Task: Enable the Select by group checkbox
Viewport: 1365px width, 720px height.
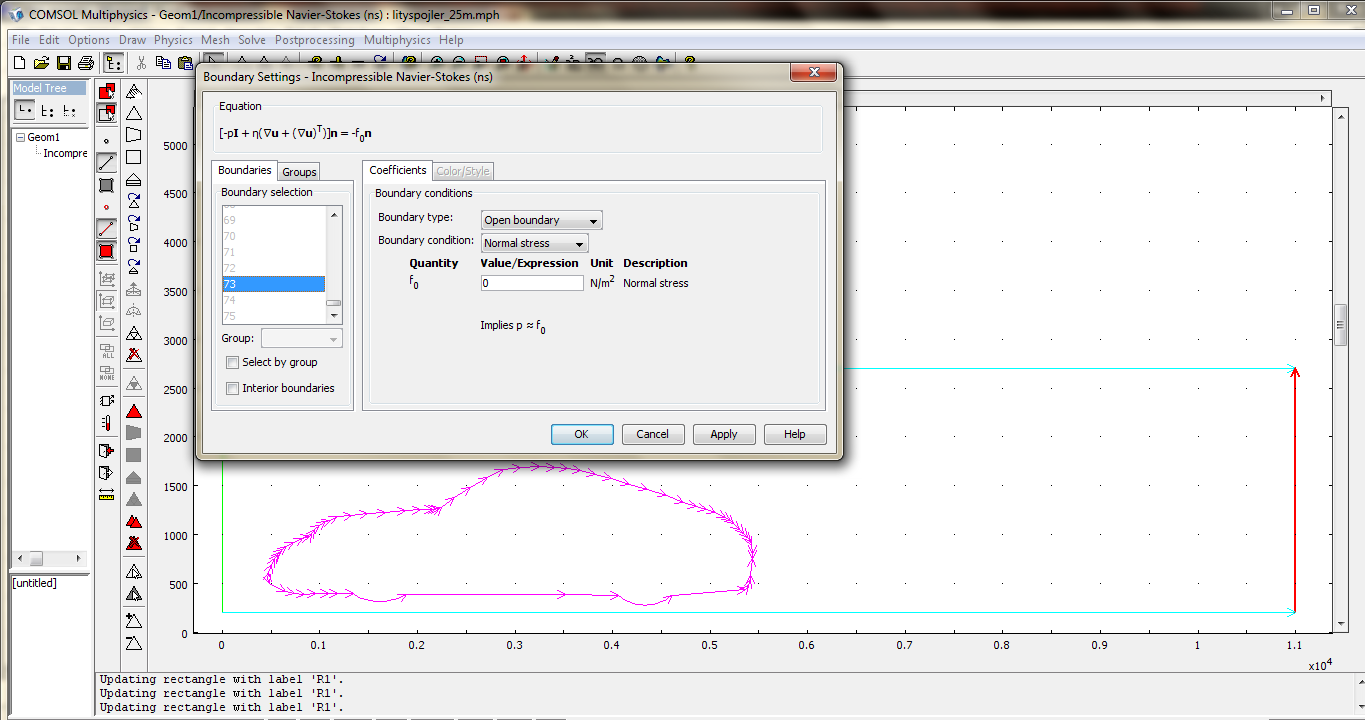Action: click(x=233, y=362)
